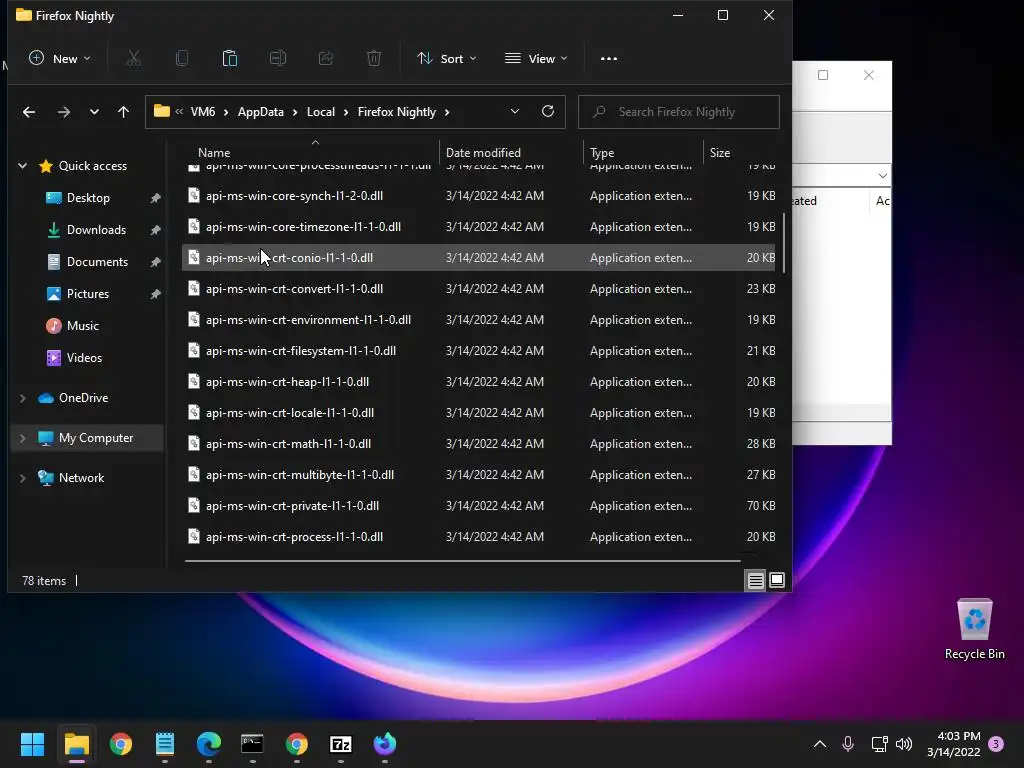Open Recycle Bin on desktop
This screenshot has width=1024, height=768.
tap(974, 629)
